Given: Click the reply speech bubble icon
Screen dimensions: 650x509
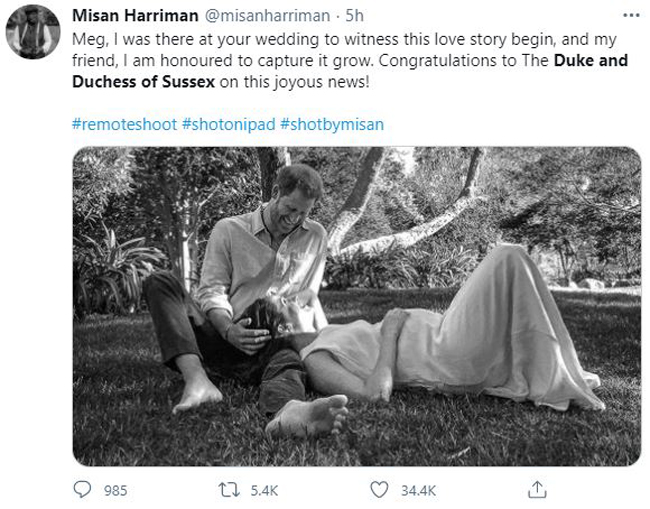Looking at the screenshot, I should click(x=82, y=489).
